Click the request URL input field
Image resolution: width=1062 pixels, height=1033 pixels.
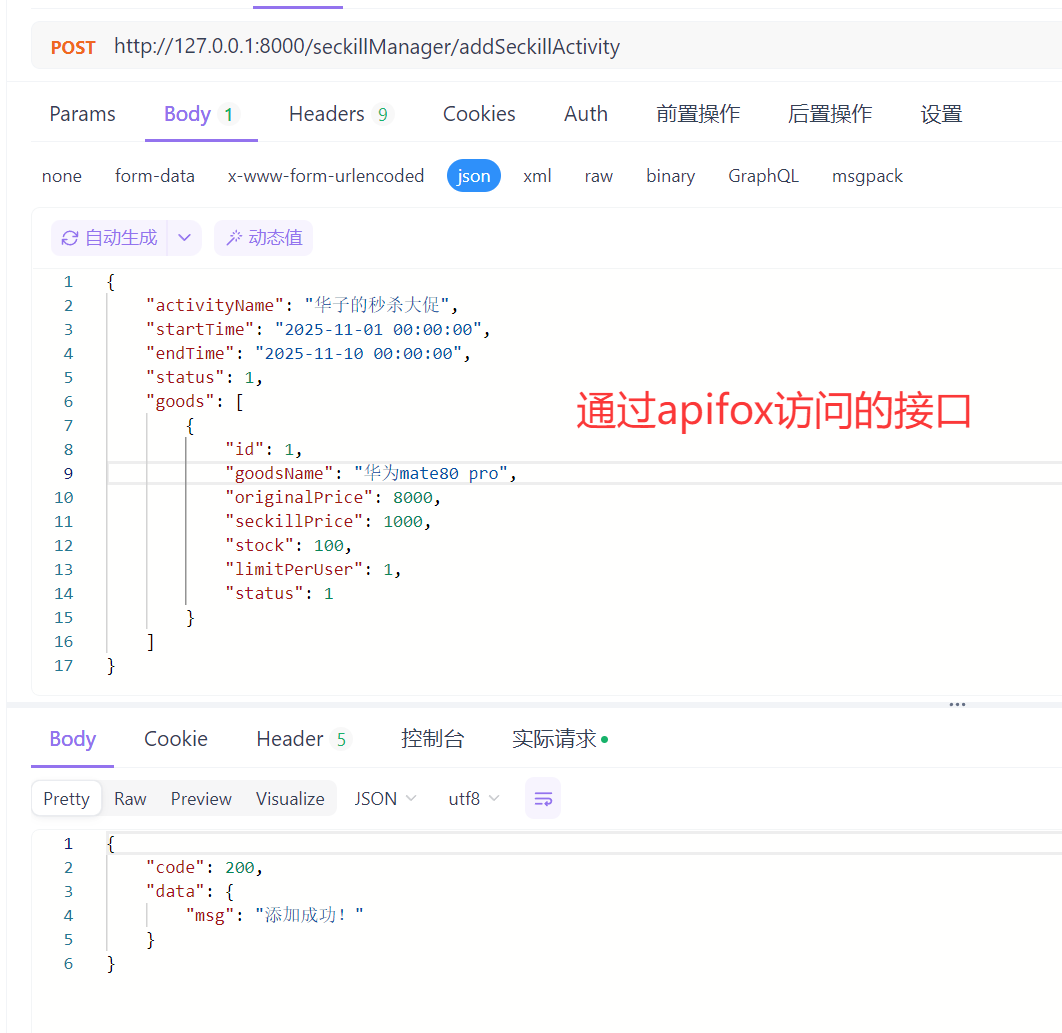pos(366,47)
